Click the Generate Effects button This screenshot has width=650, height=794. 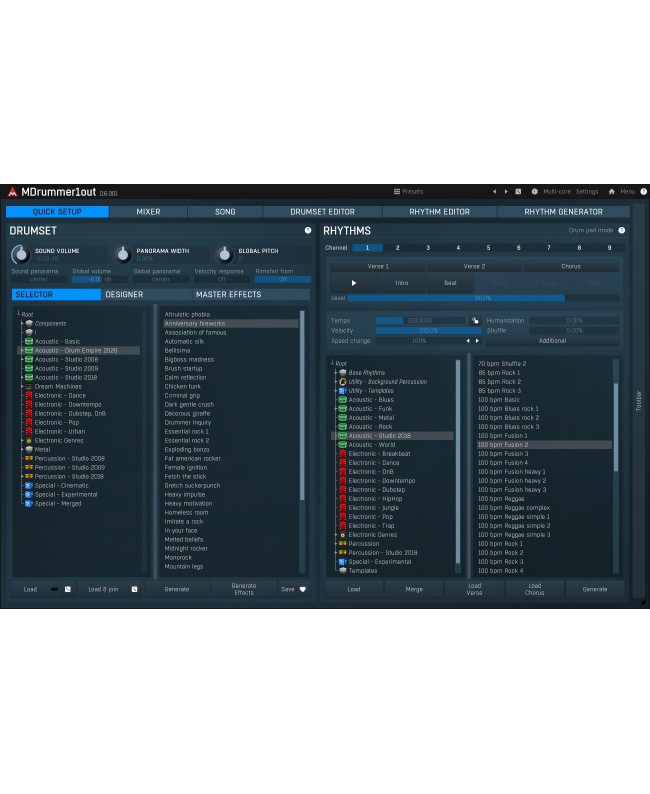click(x=243, y=589)
